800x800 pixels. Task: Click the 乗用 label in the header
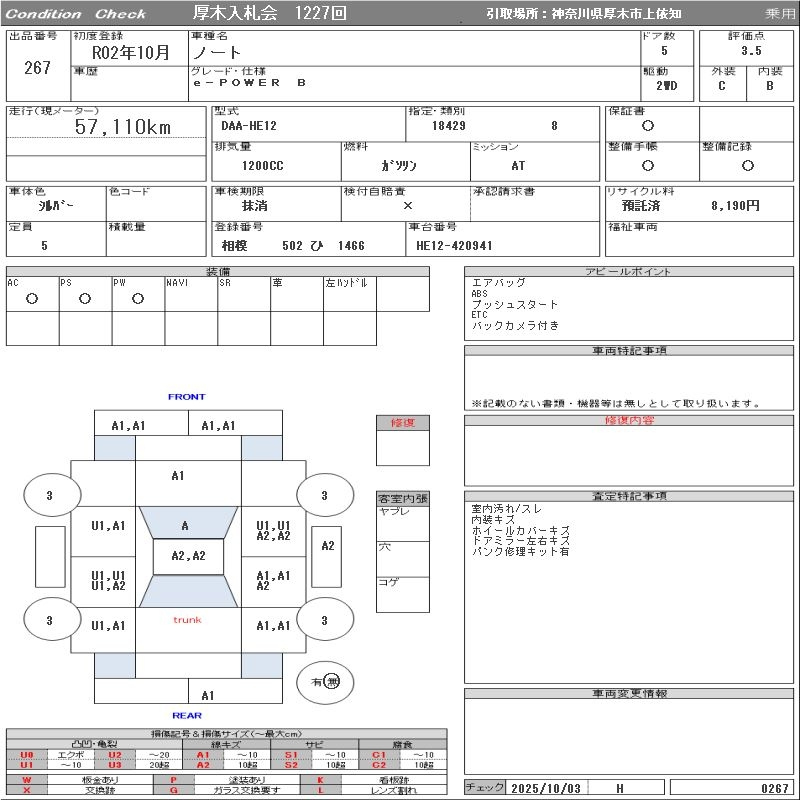tap(780, 14)
